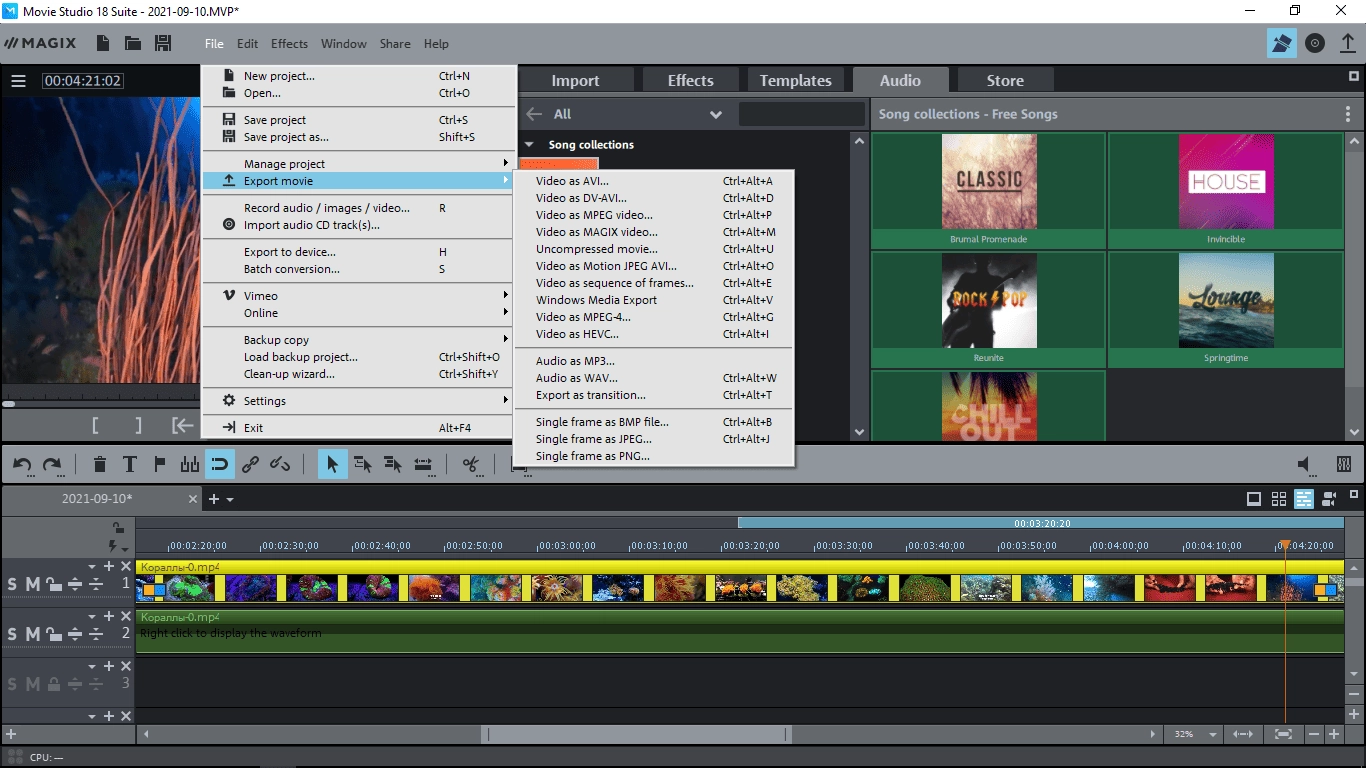The height and width of the screenshot is (768, 1366).
Task: Open the Edit menu
Action: tap(247, 44)
